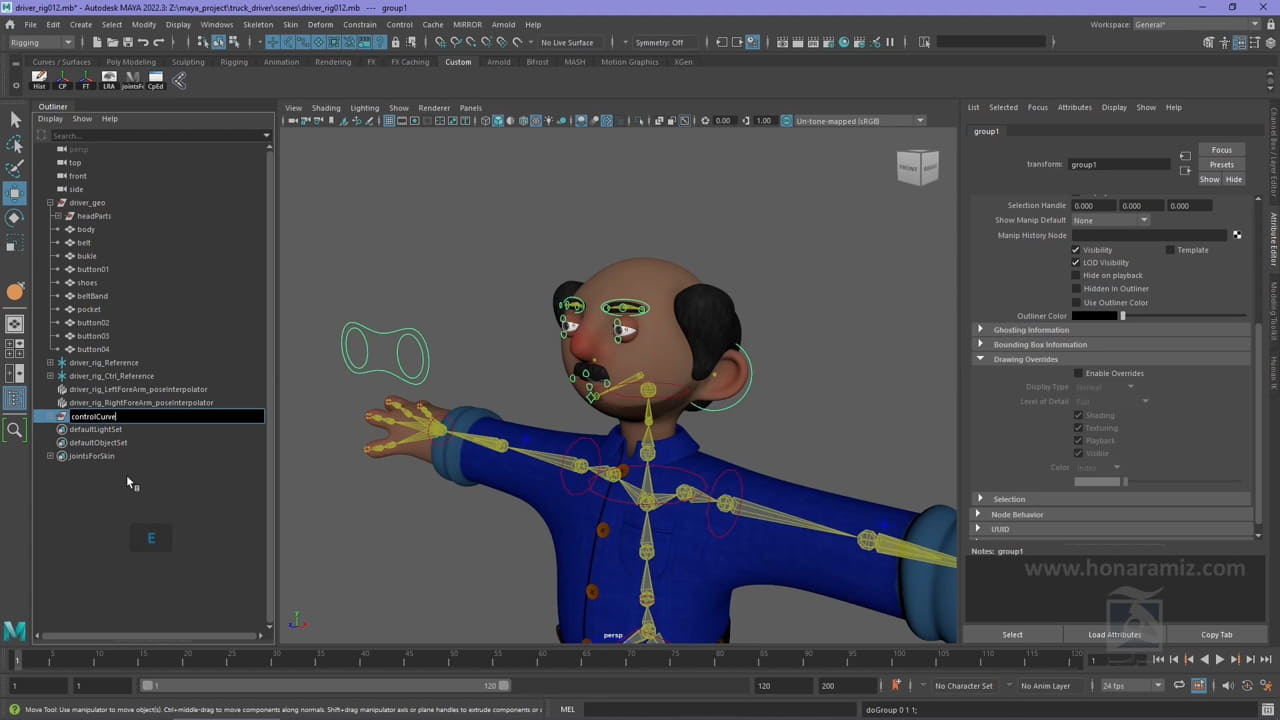Click the Load Attributes button
This screenshot has width=1280, height=720.
point(1114,634)
